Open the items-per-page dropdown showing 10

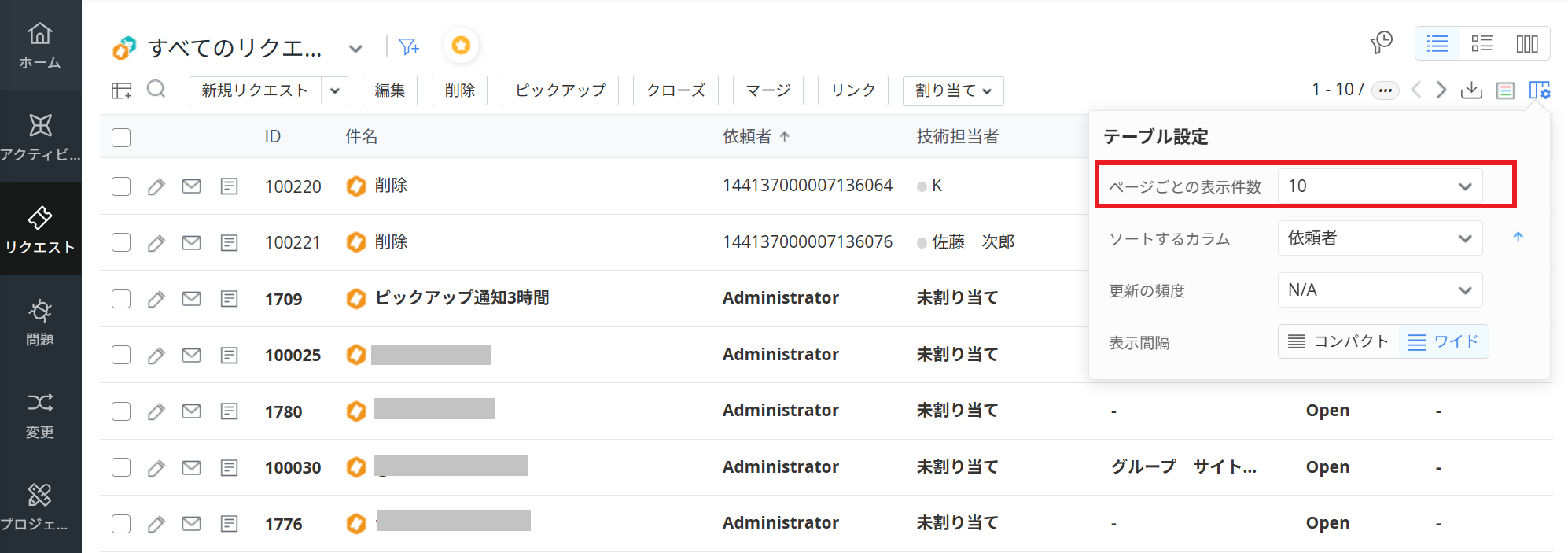point(1379,186)
